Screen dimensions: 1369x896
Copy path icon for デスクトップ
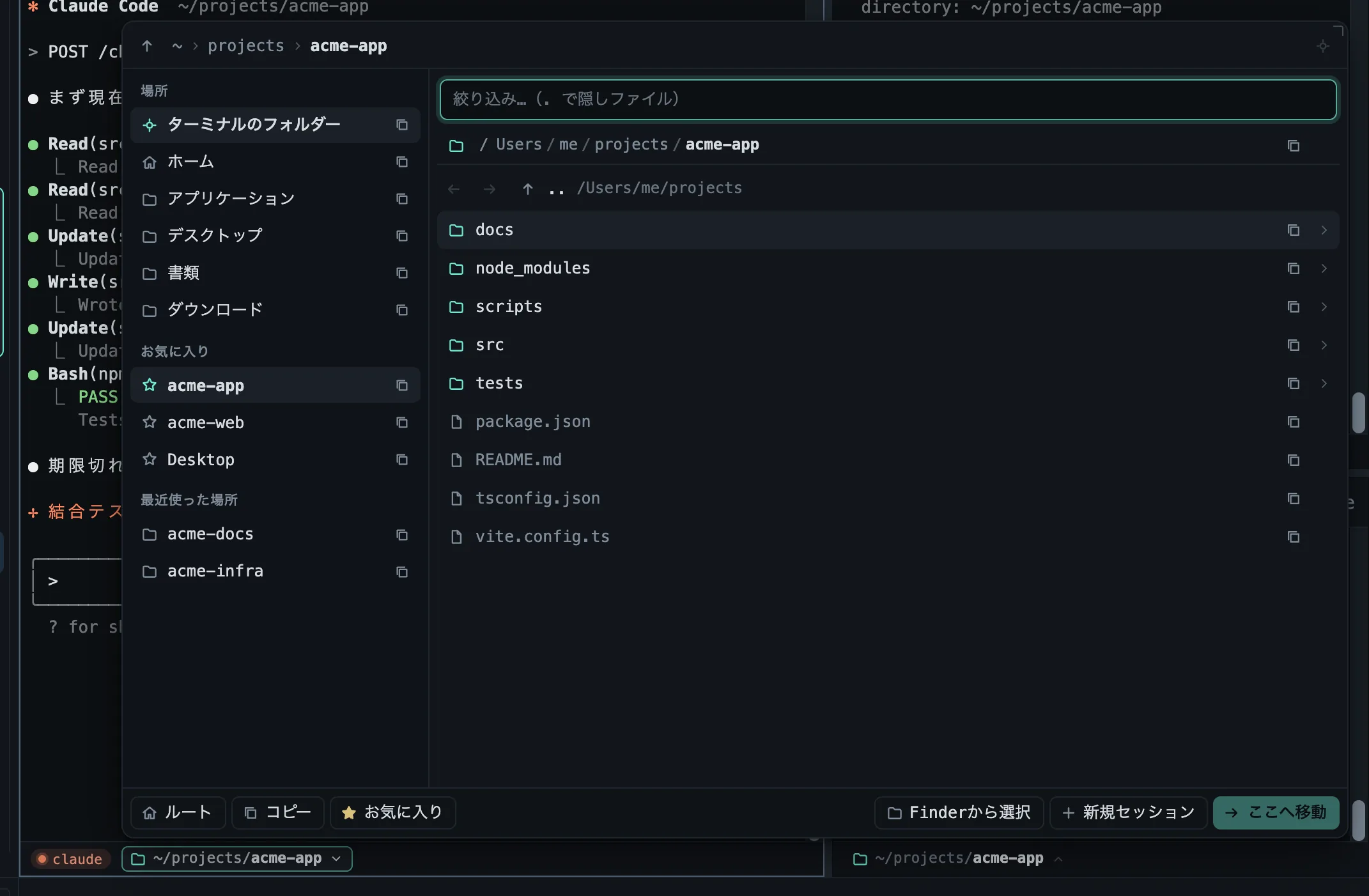click(x=401, y=236)
